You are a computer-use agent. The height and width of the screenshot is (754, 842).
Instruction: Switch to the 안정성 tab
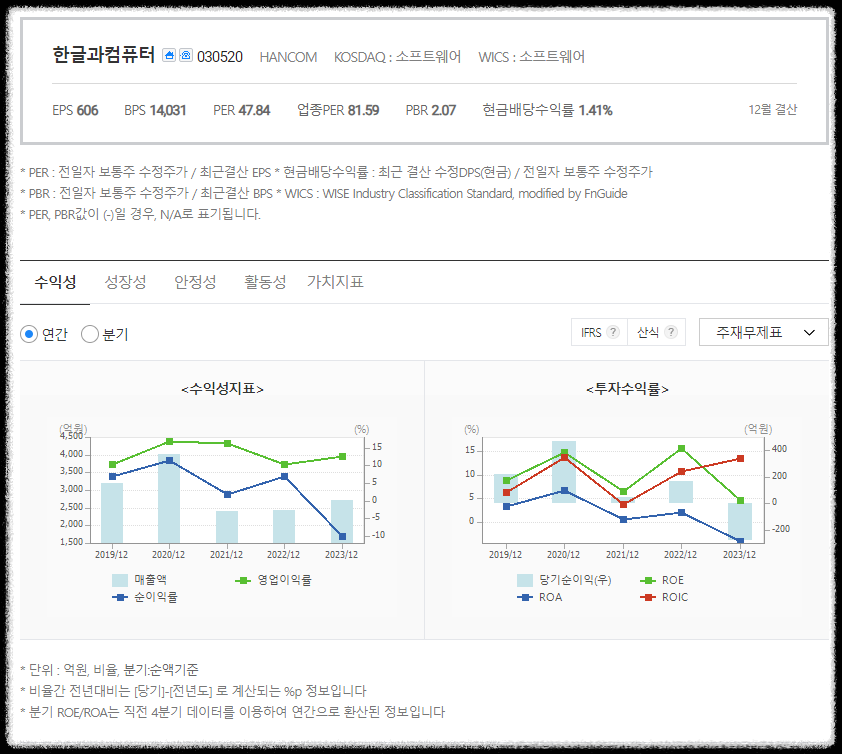pyautogui.click(x=195, y=282)
